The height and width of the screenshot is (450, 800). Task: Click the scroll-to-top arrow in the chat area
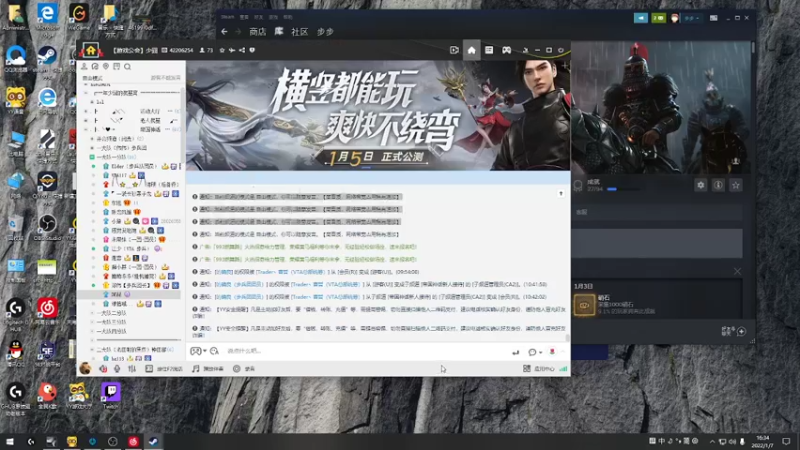tap(561, 193)
